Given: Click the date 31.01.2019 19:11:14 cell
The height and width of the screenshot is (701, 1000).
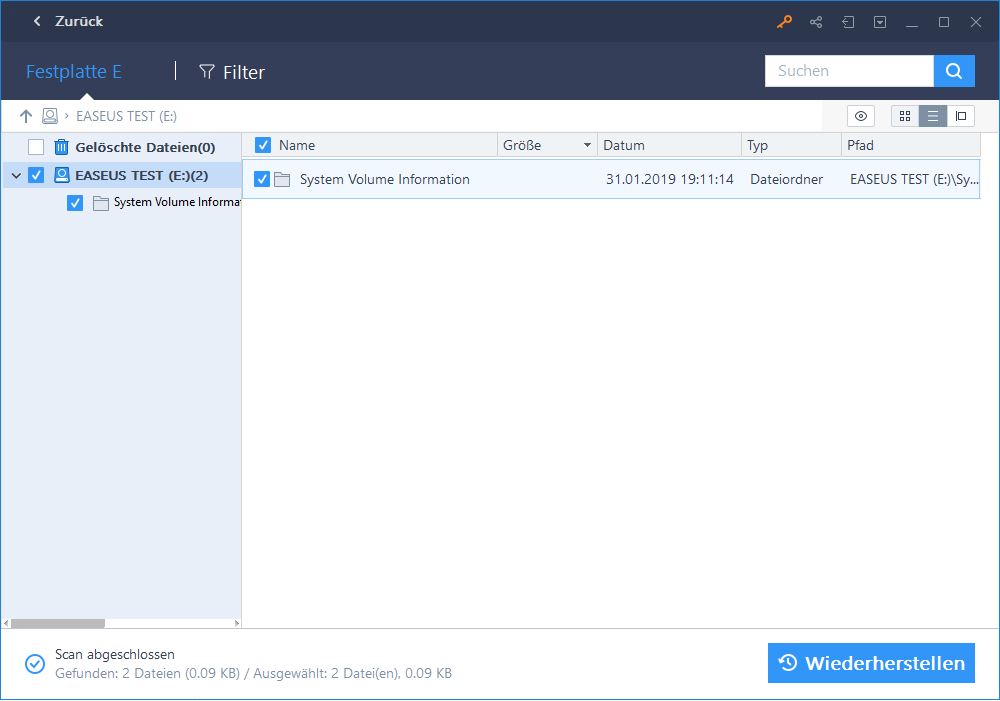Looking at the screenshot, I should click(670, 179).
